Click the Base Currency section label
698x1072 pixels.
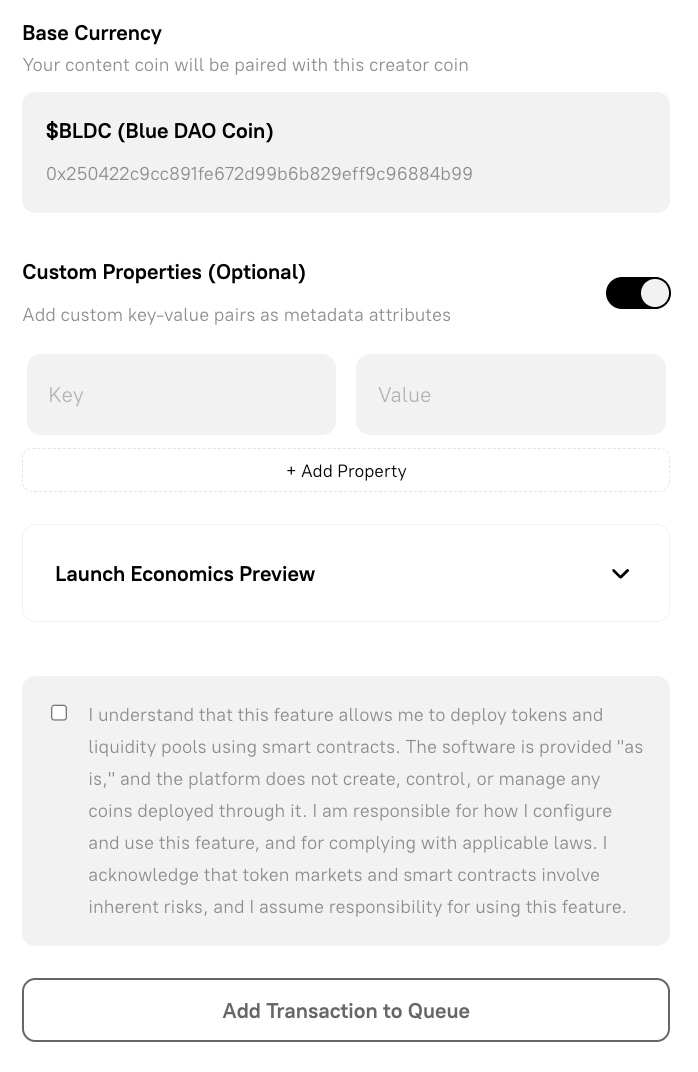pyautogui.click(x=92, y=33)
